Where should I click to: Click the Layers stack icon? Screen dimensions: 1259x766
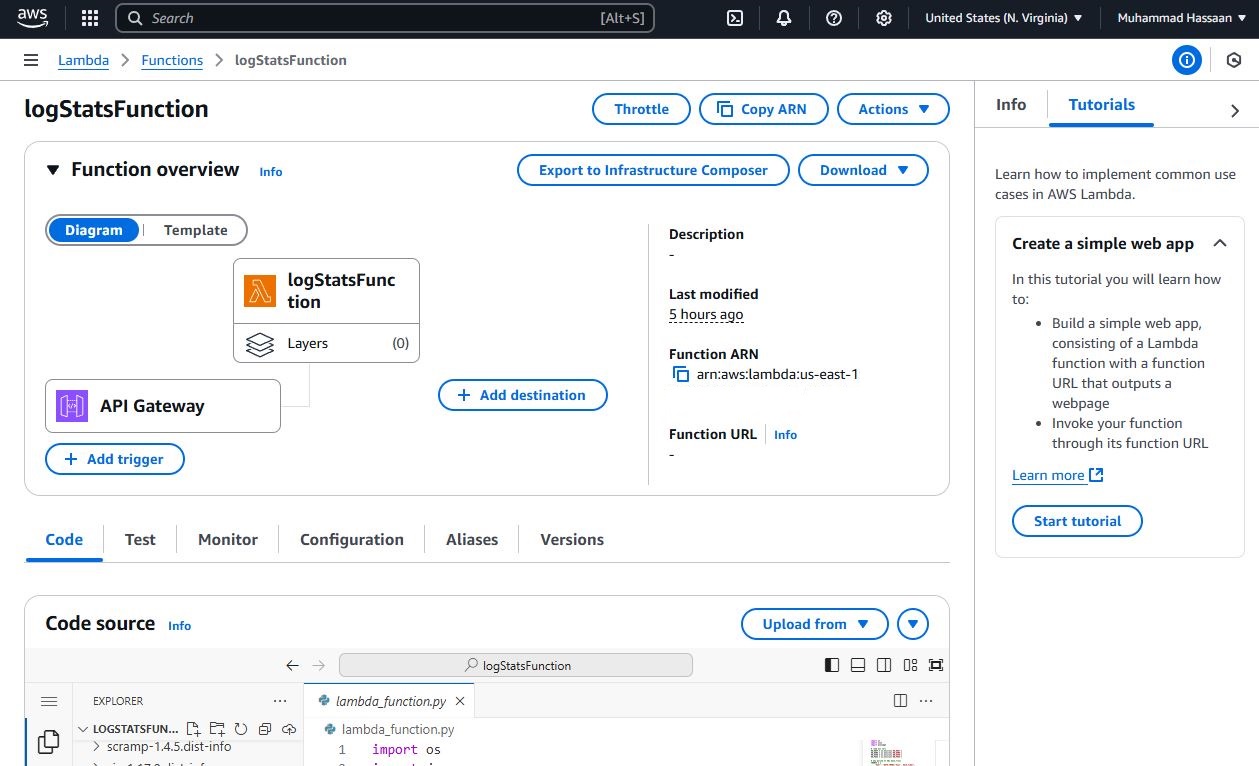click(x=259, y=343)
